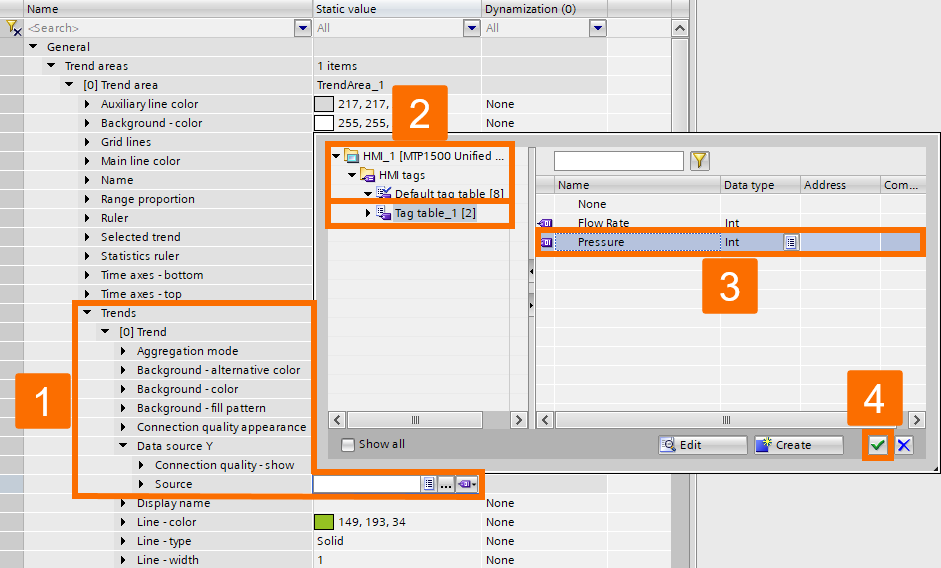Expand the Grid lines property
Image resolution: width=941 pixels, height=568 pixels.
click(88, 142)
